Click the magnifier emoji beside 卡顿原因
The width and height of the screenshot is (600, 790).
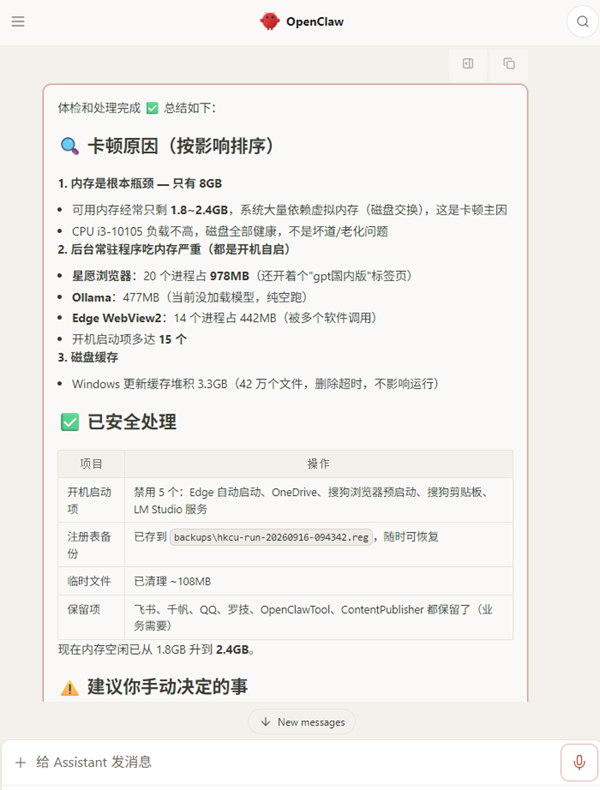point(70,147)
